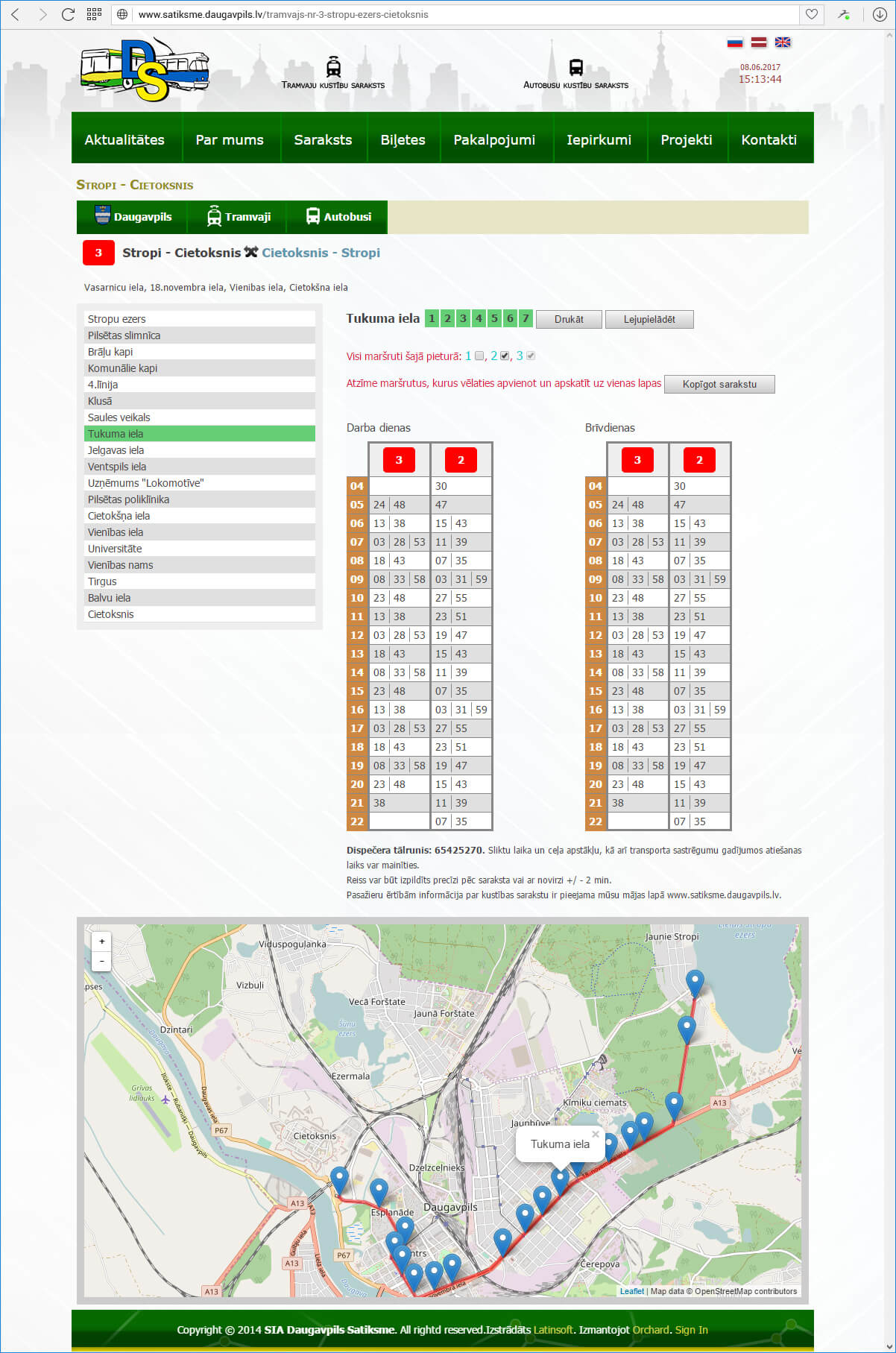Image resolution: width=896 pixels, height=1353 pixels.
Task: Select Cietoksnis stop at list bottom
Action: coord(200,614)
